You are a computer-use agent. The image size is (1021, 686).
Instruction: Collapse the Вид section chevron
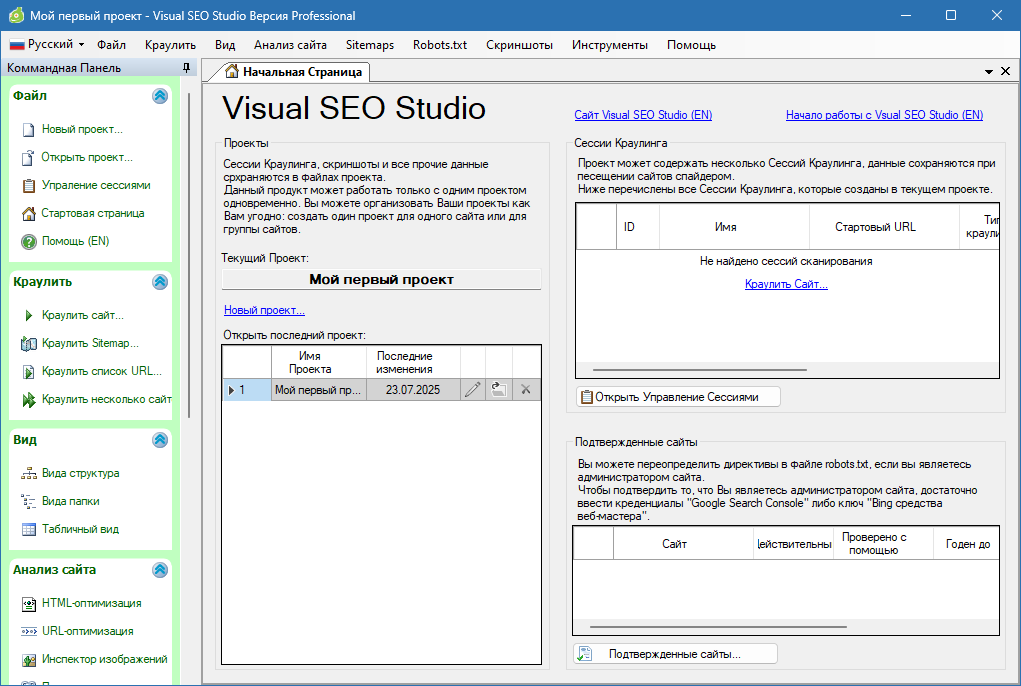click(160, 440)
